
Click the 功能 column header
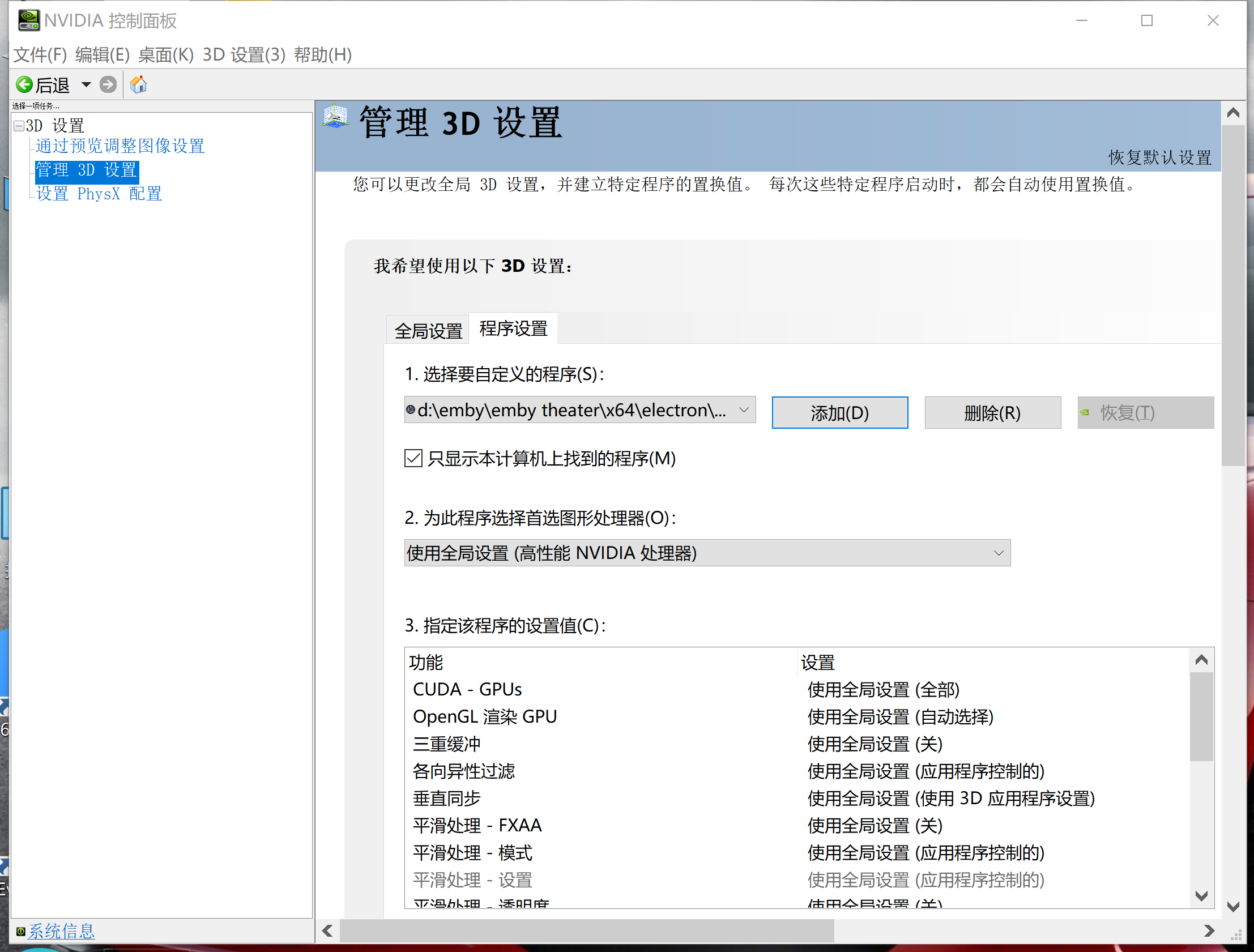[601, 662]
